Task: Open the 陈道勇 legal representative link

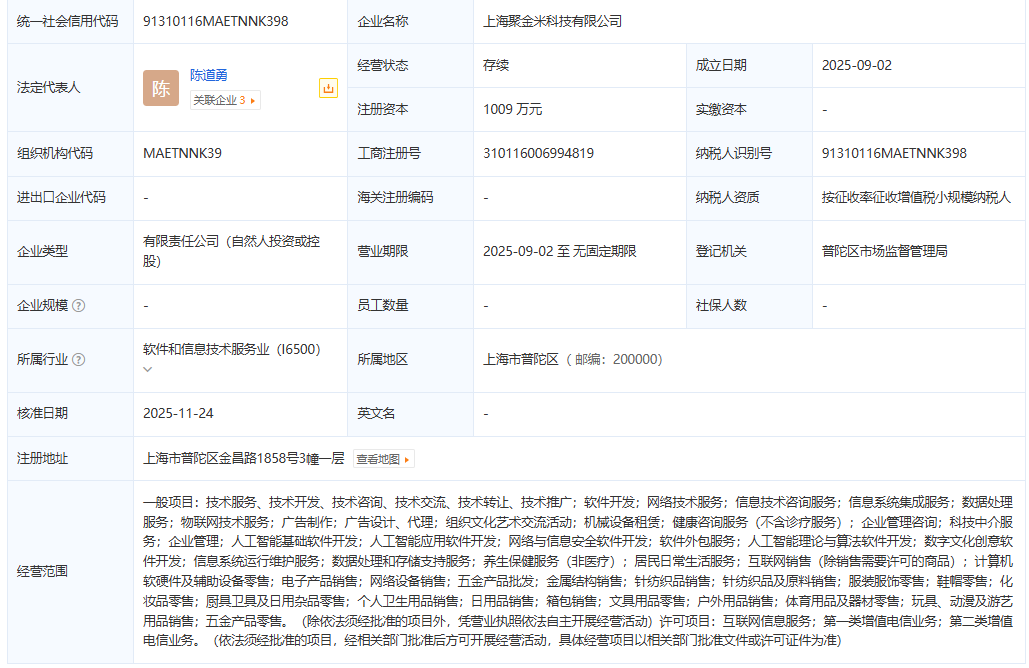Action: click(209, 75)
